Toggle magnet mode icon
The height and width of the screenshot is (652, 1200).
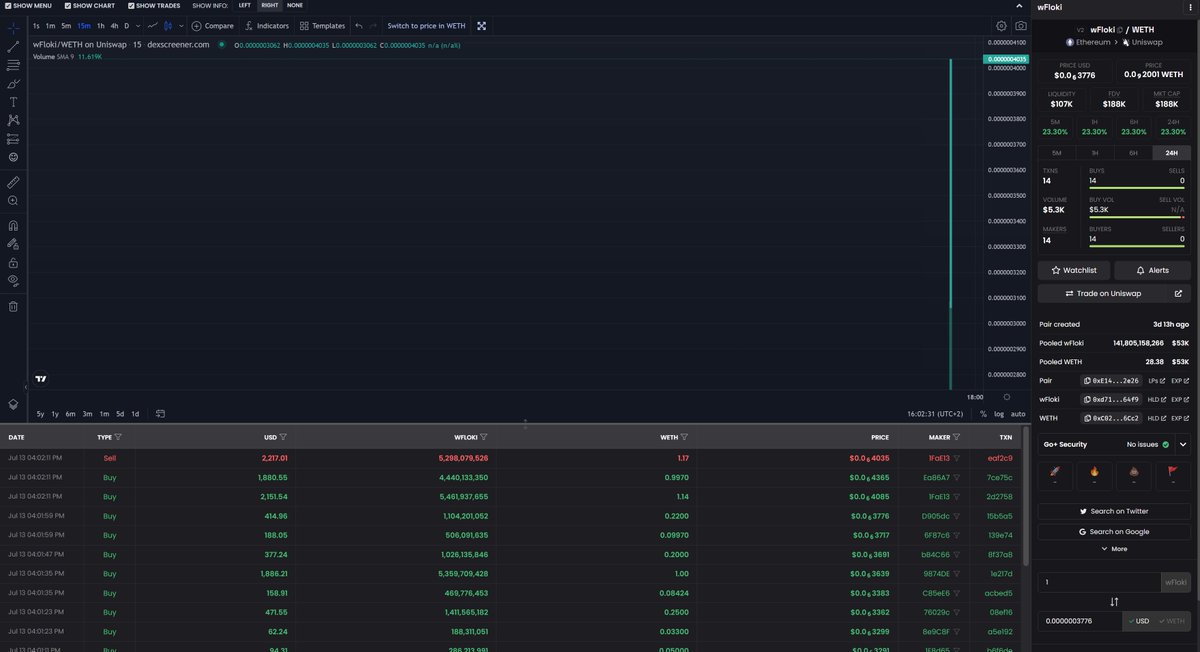(13, 225)
